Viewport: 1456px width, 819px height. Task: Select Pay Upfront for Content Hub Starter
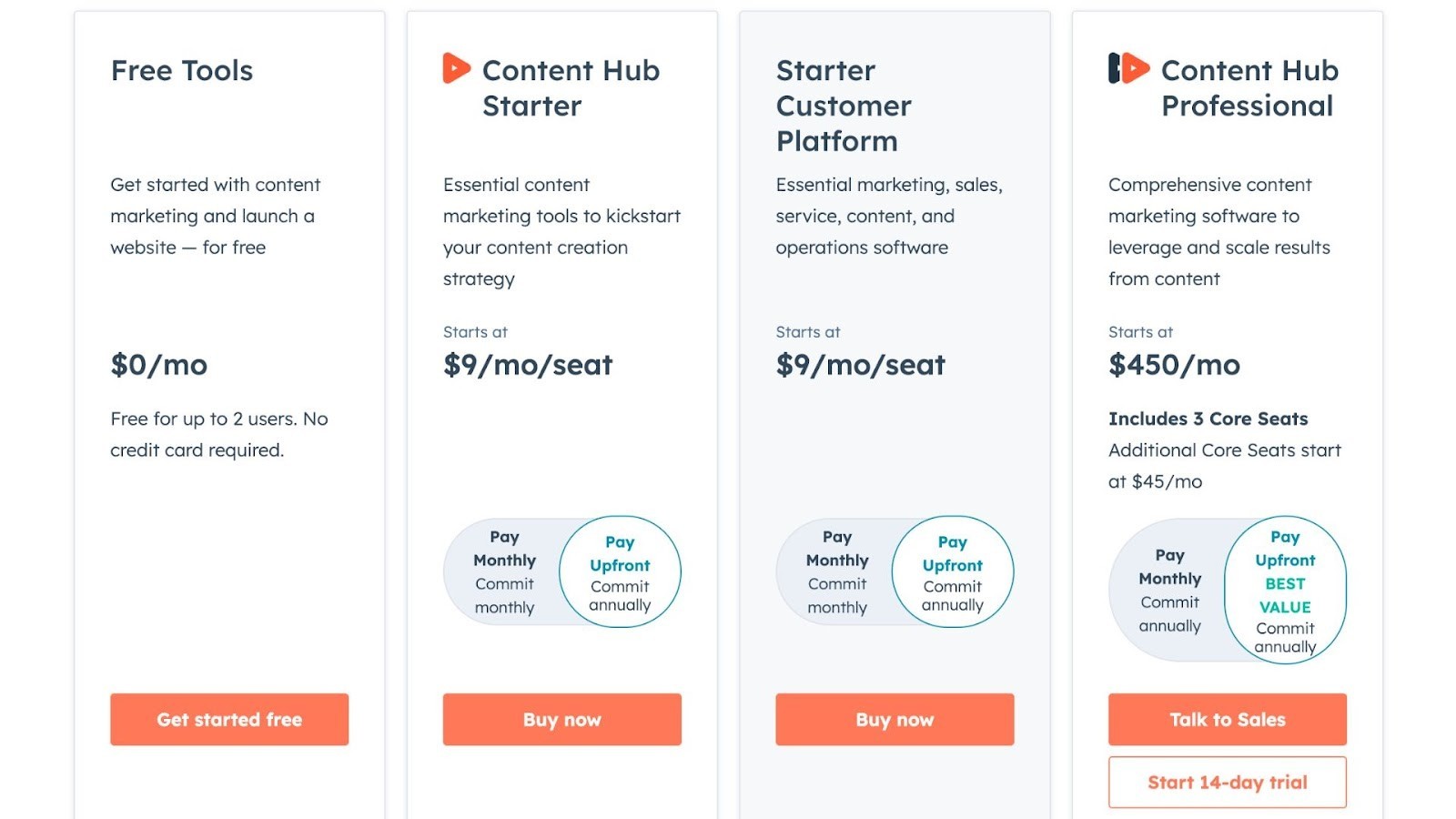[620, 571]
